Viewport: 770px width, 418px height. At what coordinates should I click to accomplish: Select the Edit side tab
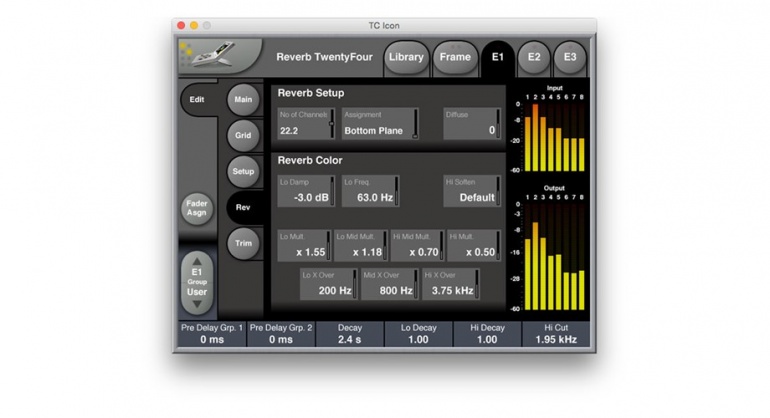point(197,99)
